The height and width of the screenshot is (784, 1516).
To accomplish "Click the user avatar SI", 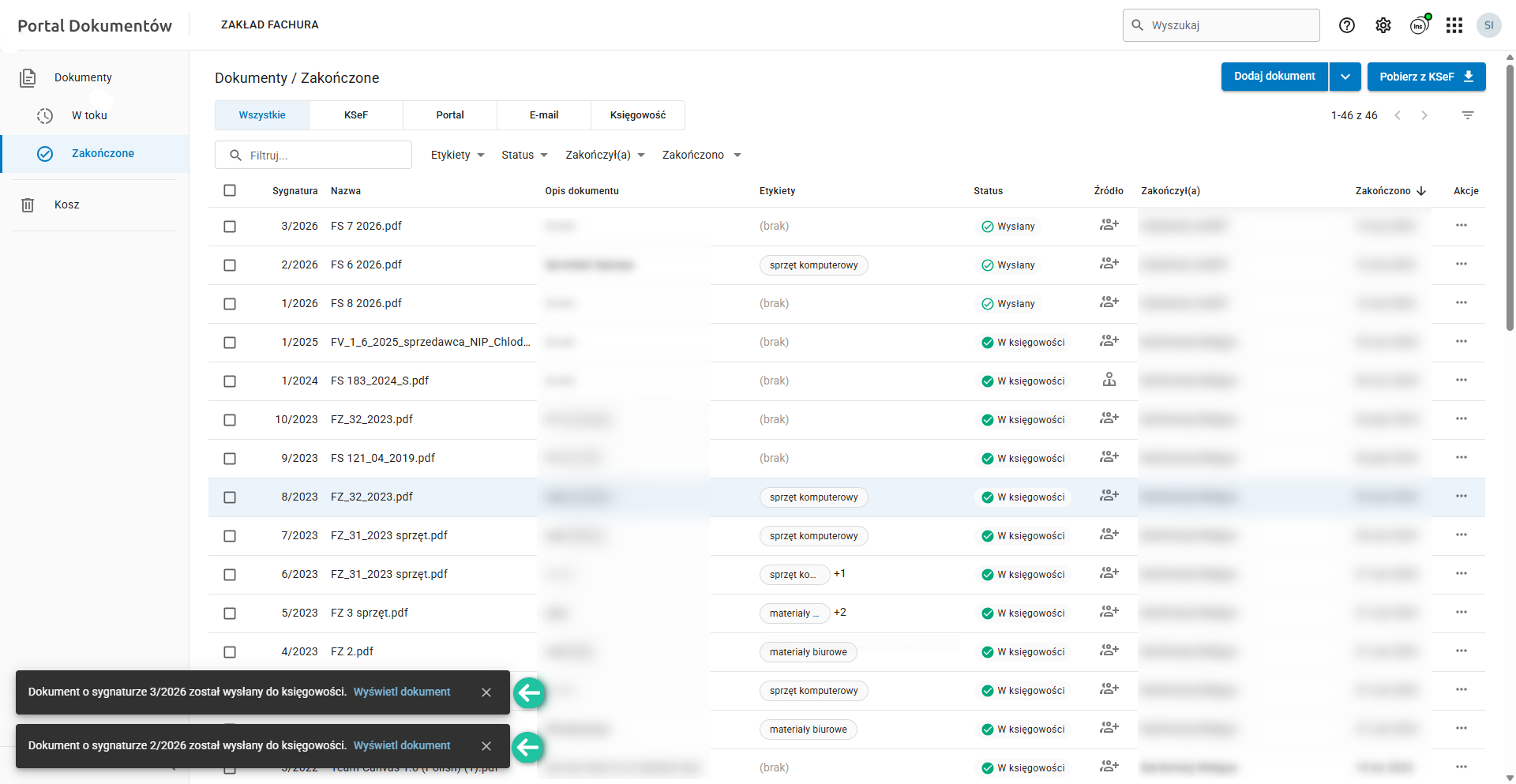I will (1489, 25).
